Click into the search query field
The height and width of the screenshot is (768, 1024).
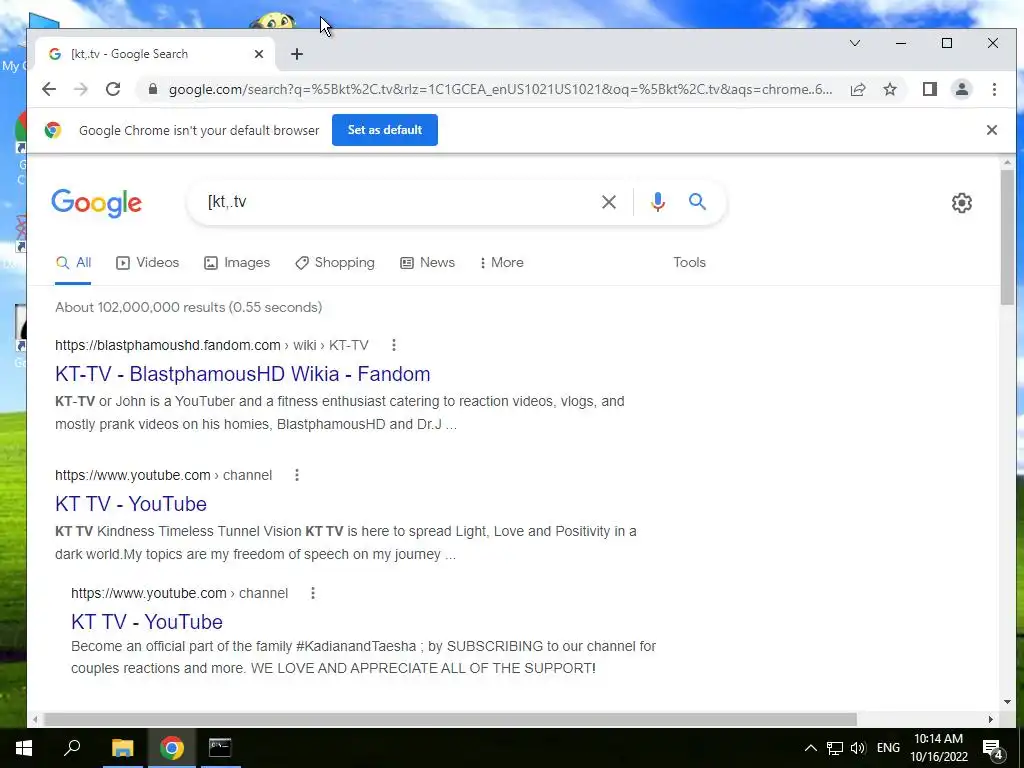[398, 202]
